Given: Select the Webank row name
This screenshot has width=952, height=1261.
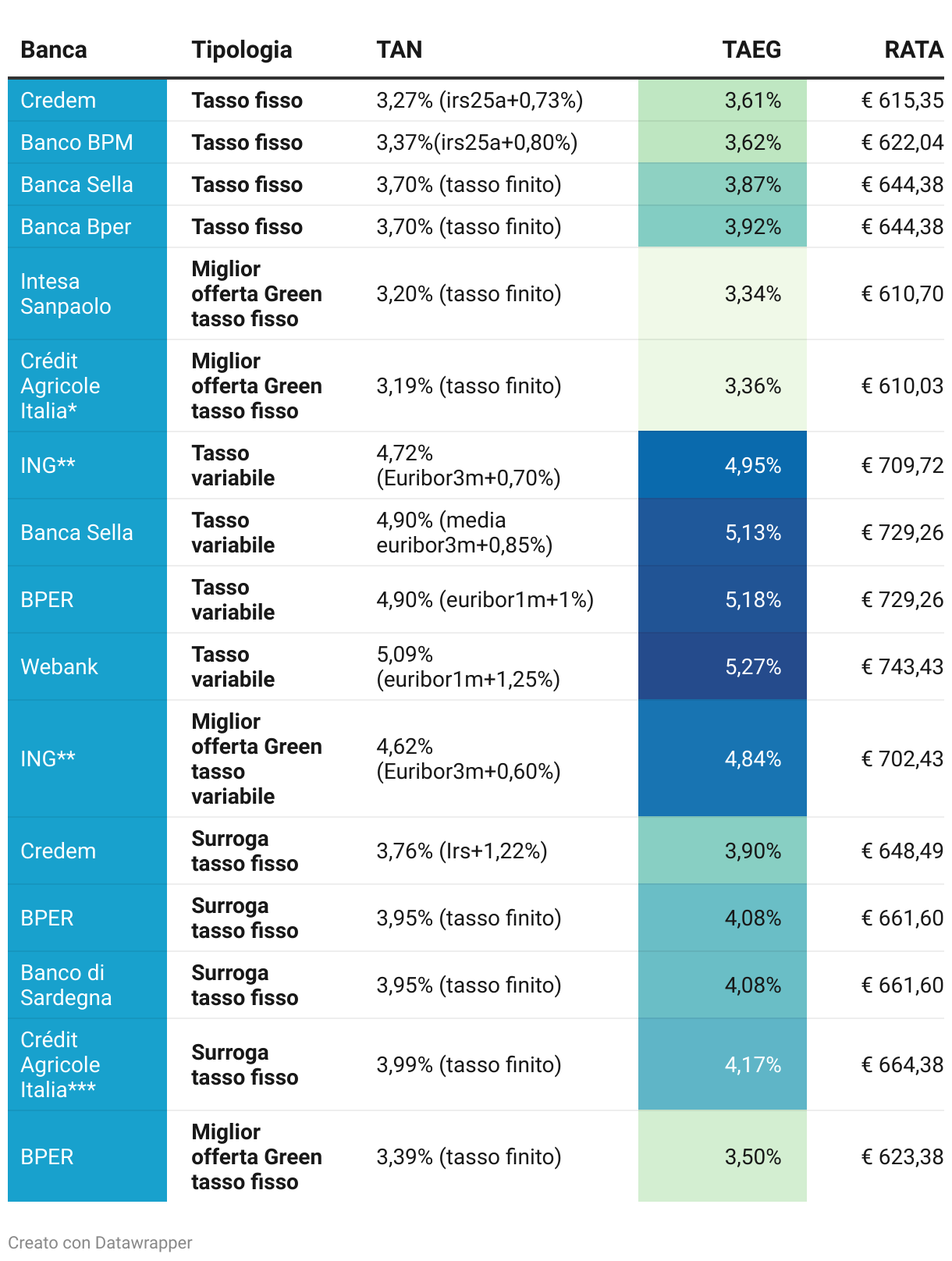Looking at the screenshot, I should [x=59, y=667].
